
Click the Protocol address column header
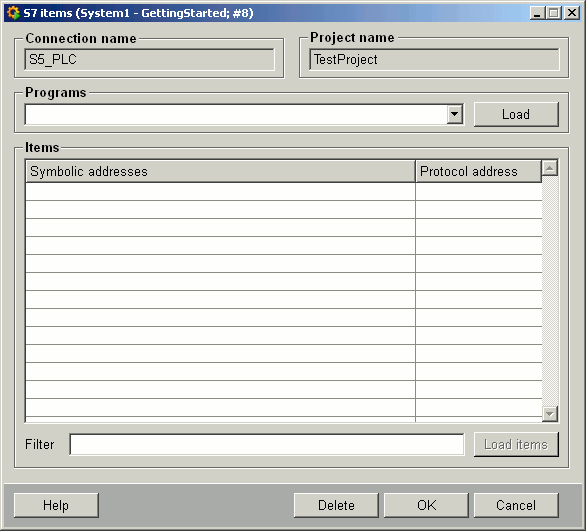[x=478, y=172]
